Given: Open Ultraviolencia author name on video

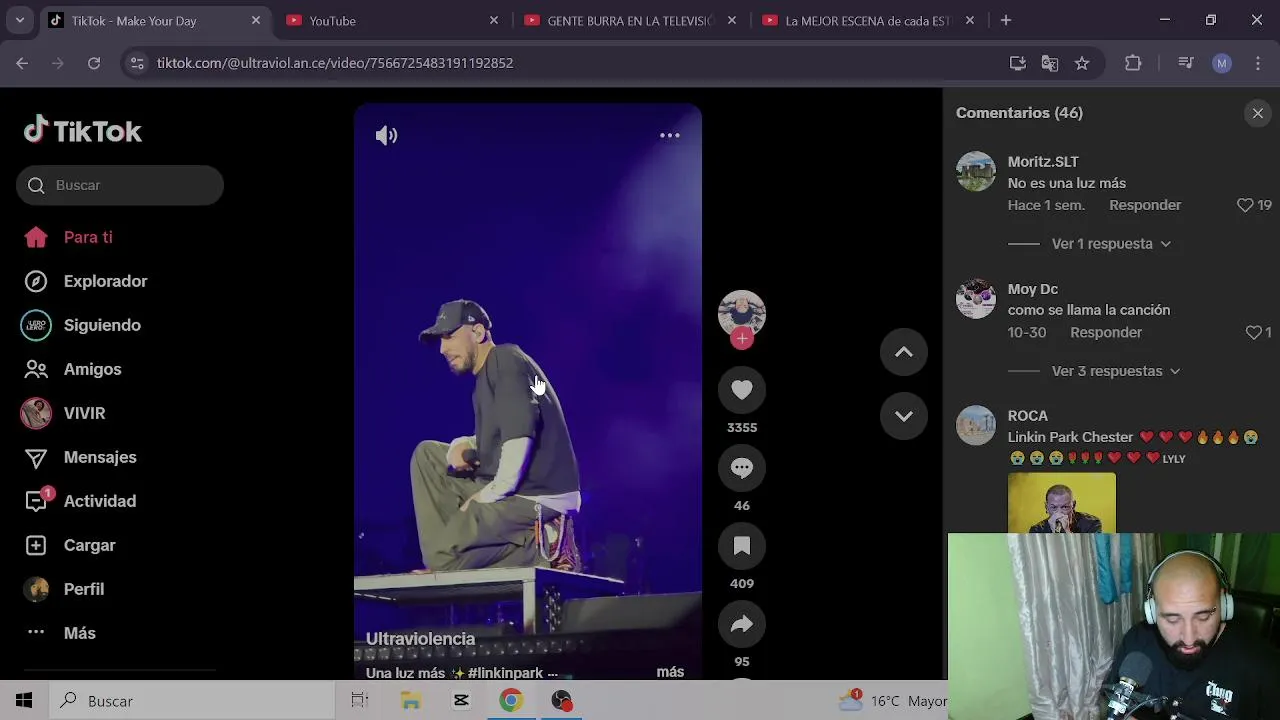Looking at the screenshot, I should click(420, 639).
